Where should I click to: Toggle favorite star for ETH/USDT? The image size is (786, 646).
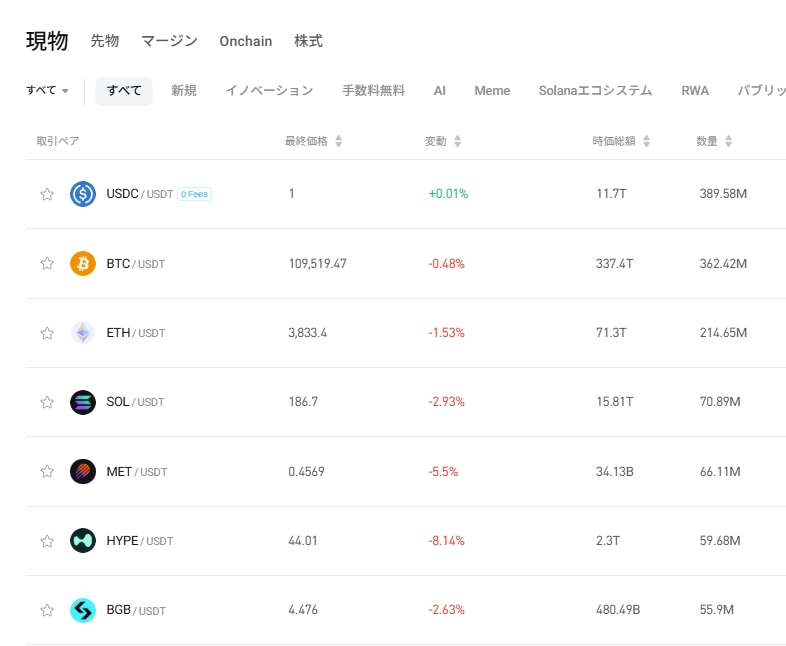pyautogui.click(x=47, y=333)
